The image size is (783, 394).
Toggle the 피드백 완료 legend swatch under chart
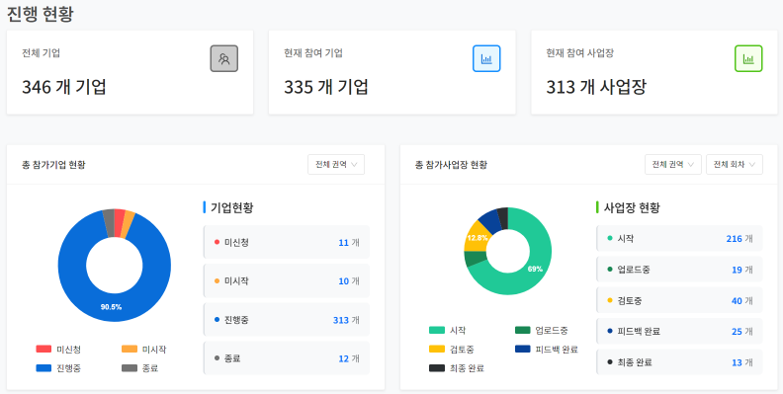[x=522, y=349]
